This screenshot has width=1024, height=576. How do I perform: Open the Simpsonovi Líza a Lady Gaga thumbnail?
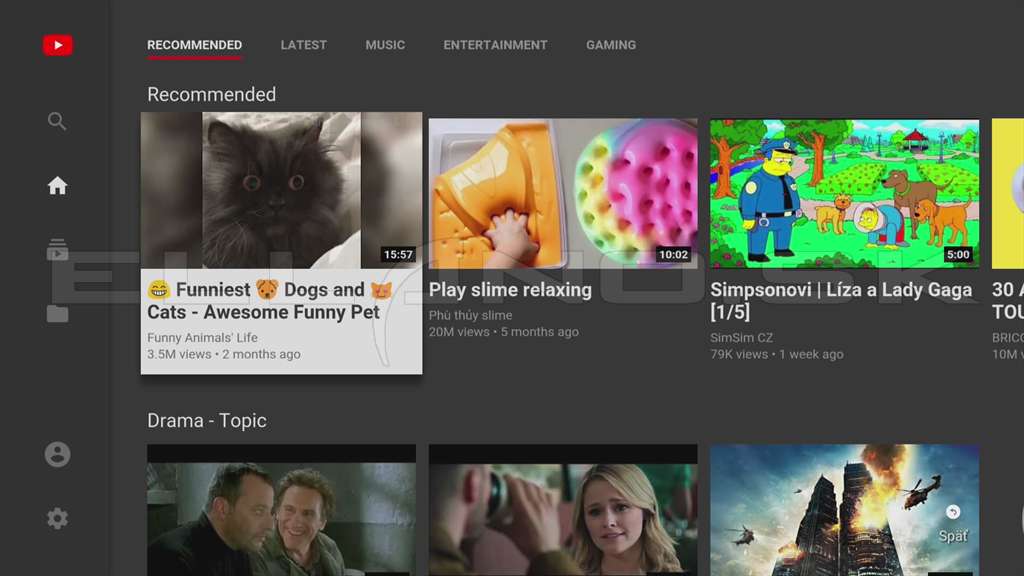point(844,193)
